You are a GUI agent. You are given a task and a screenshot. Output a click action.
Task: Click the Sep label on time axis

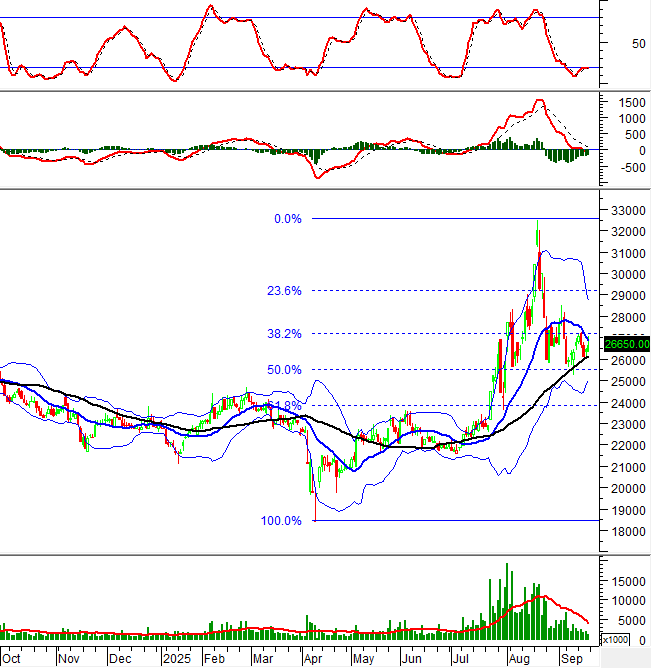(572, 659)
